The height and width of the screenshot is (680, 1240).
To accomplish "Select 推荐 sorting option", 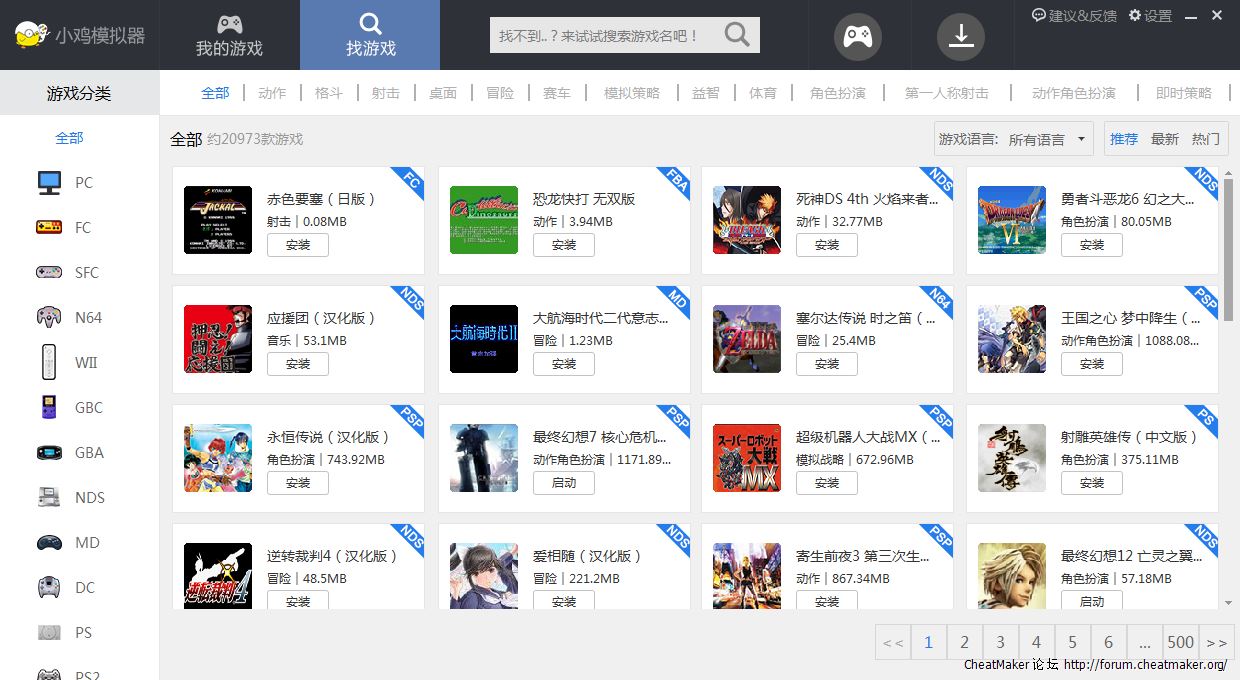I will [x=1124, y=139].
